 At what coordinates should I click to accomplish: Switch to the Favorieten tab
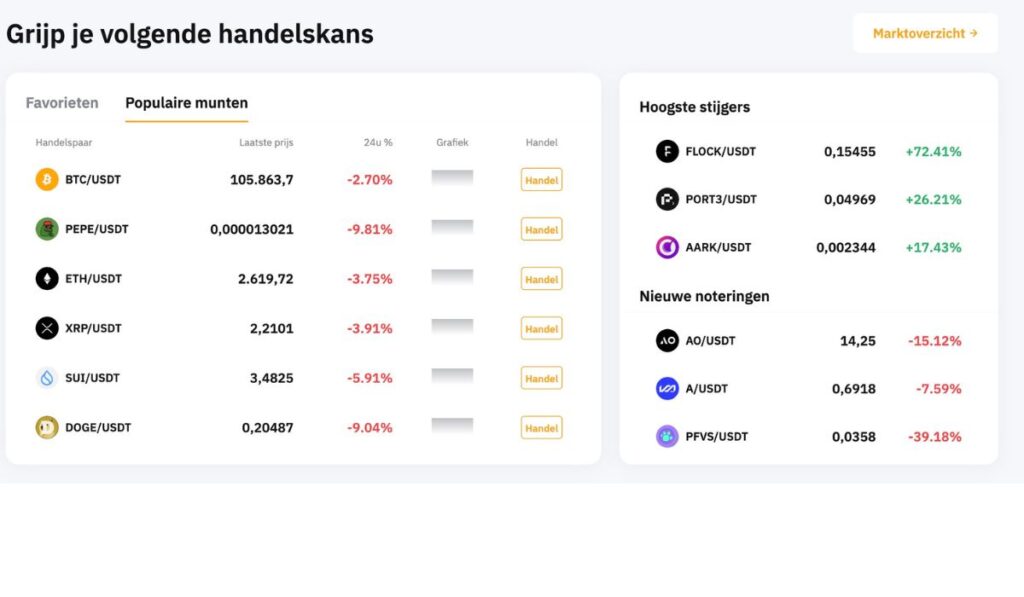pos(62,103)
